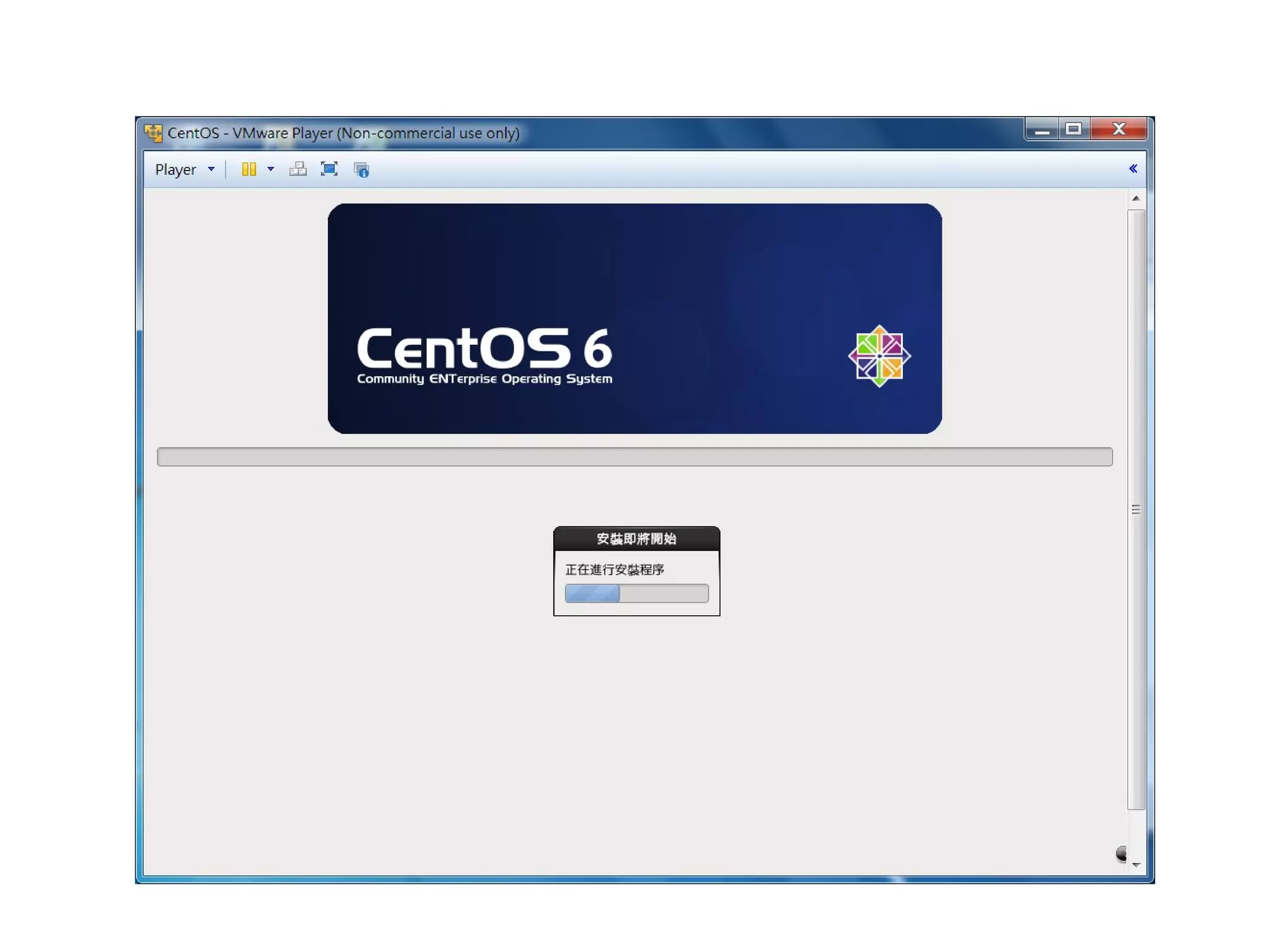
Task: Click the CentOS pinwheel logo
Action: (879, 356)
